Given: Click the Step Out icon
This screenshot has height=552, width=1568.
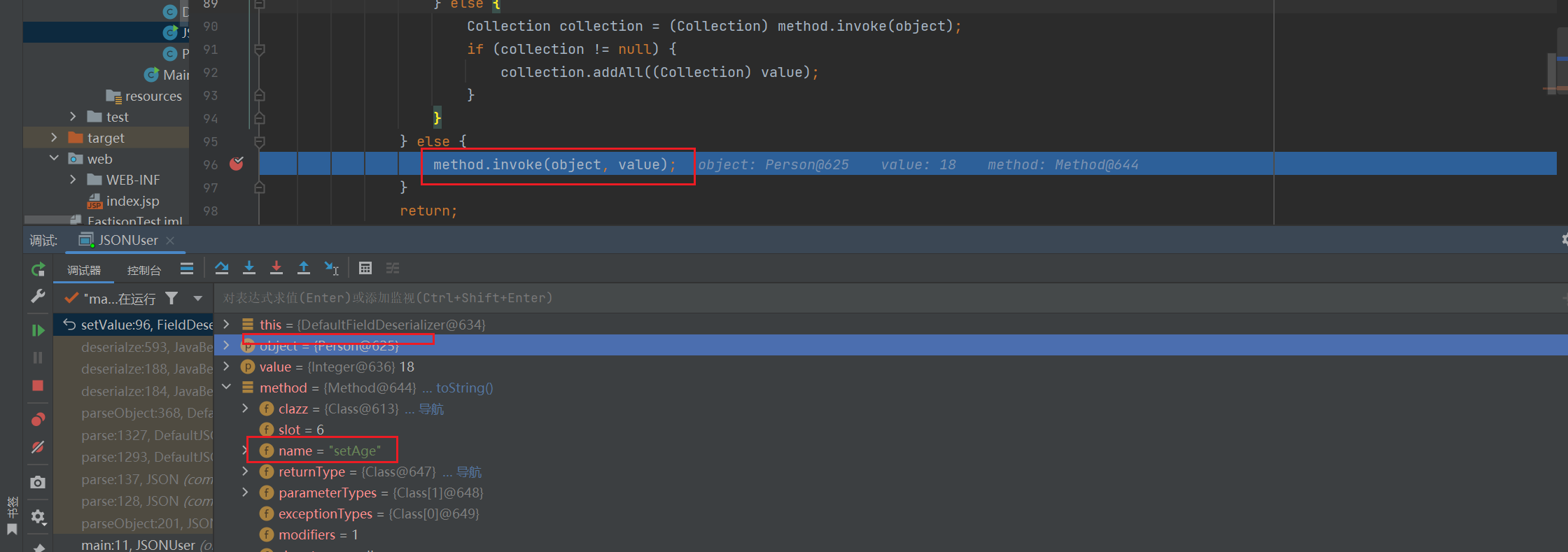Looking at the screenshot, I should pos(304,268).
